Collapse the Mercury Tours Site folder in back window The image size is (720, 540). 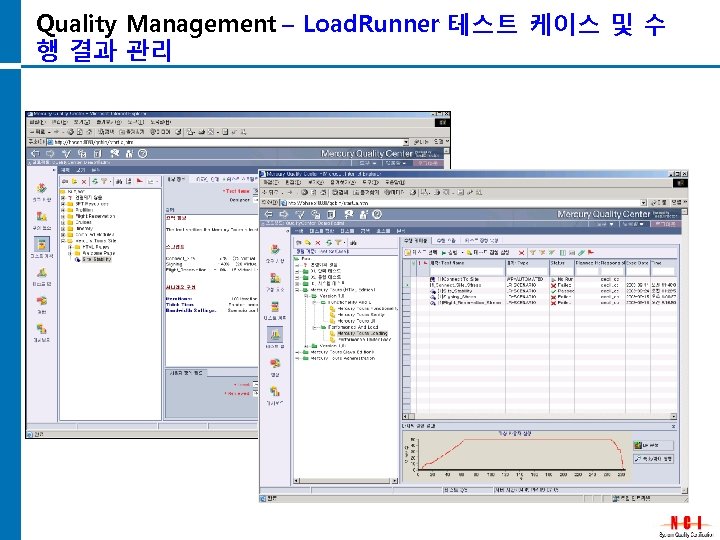click(63, 241)
